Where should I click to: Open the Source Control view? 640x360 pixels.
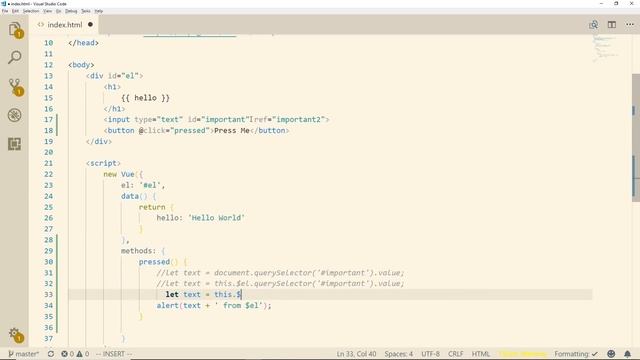[x=15, y=87]
